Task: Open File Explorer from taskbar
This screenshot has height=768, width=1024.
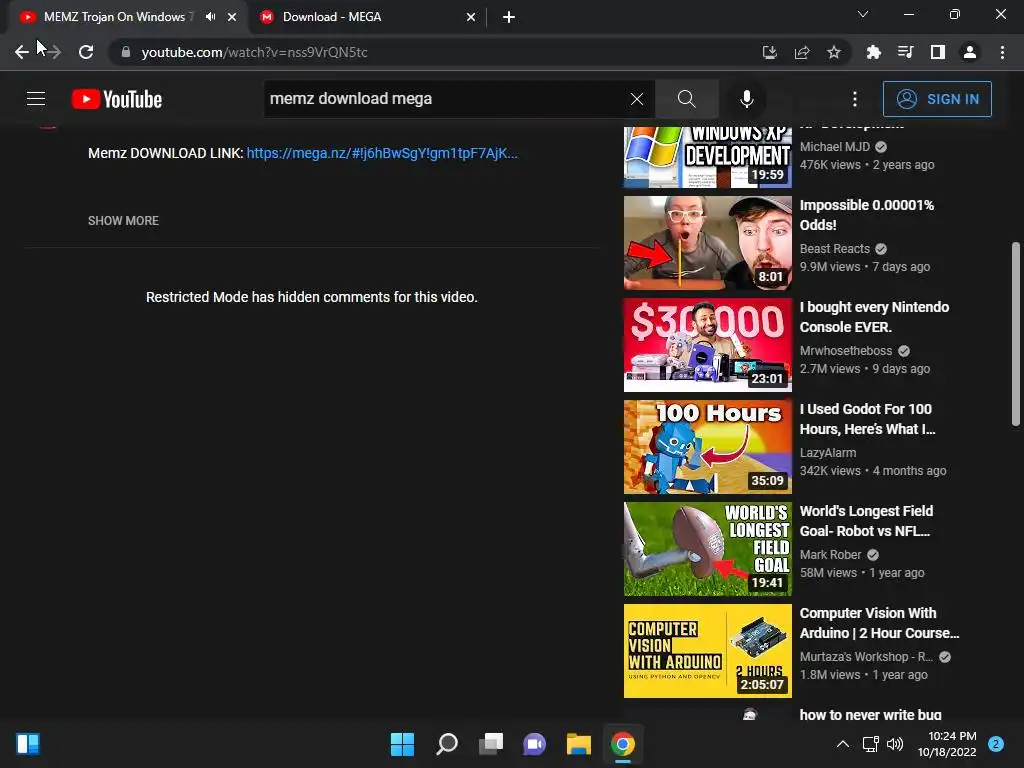Action: (x=579, y=744)
